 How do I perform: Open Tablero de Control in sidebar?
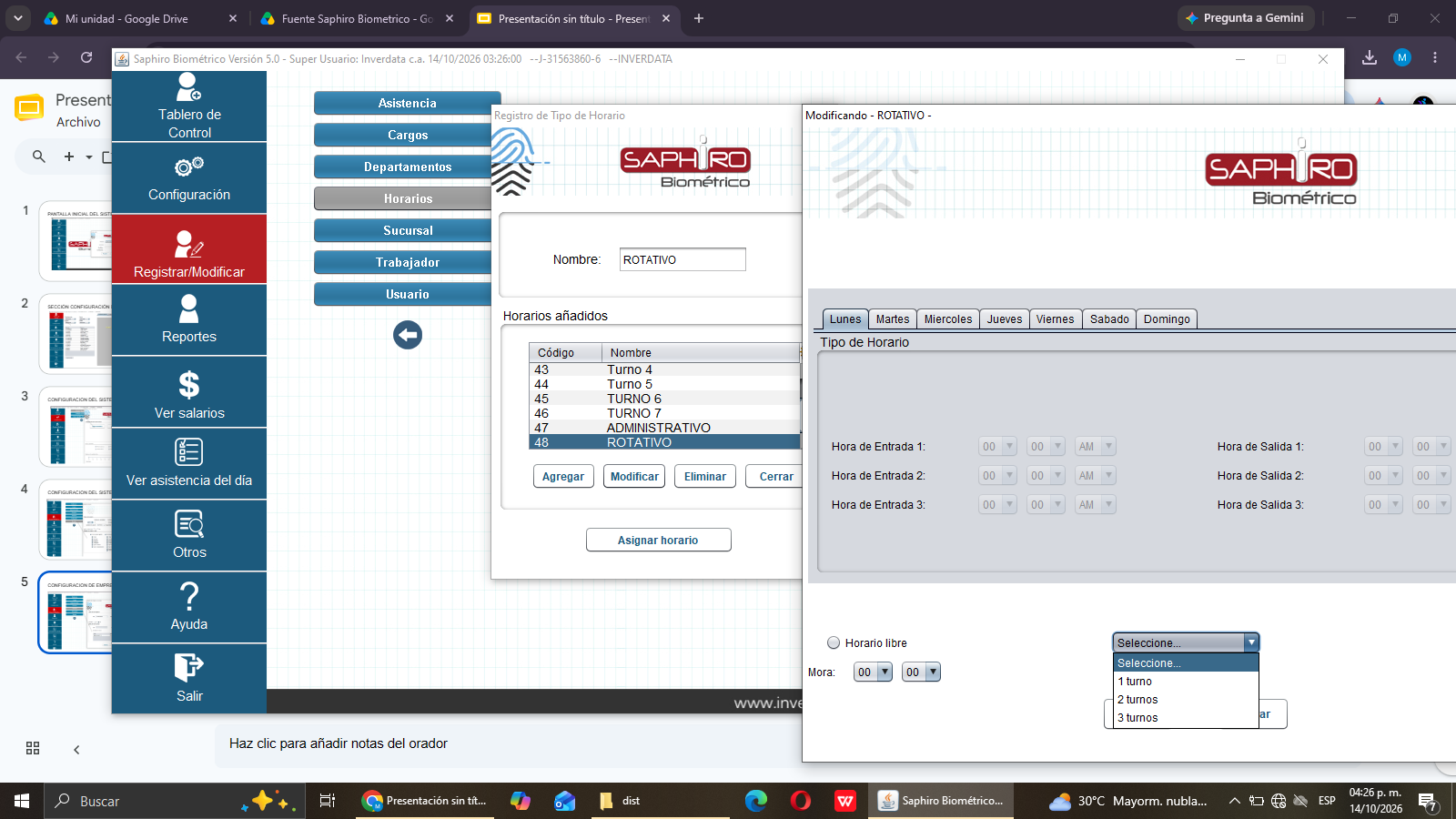[x=189, y=106]
